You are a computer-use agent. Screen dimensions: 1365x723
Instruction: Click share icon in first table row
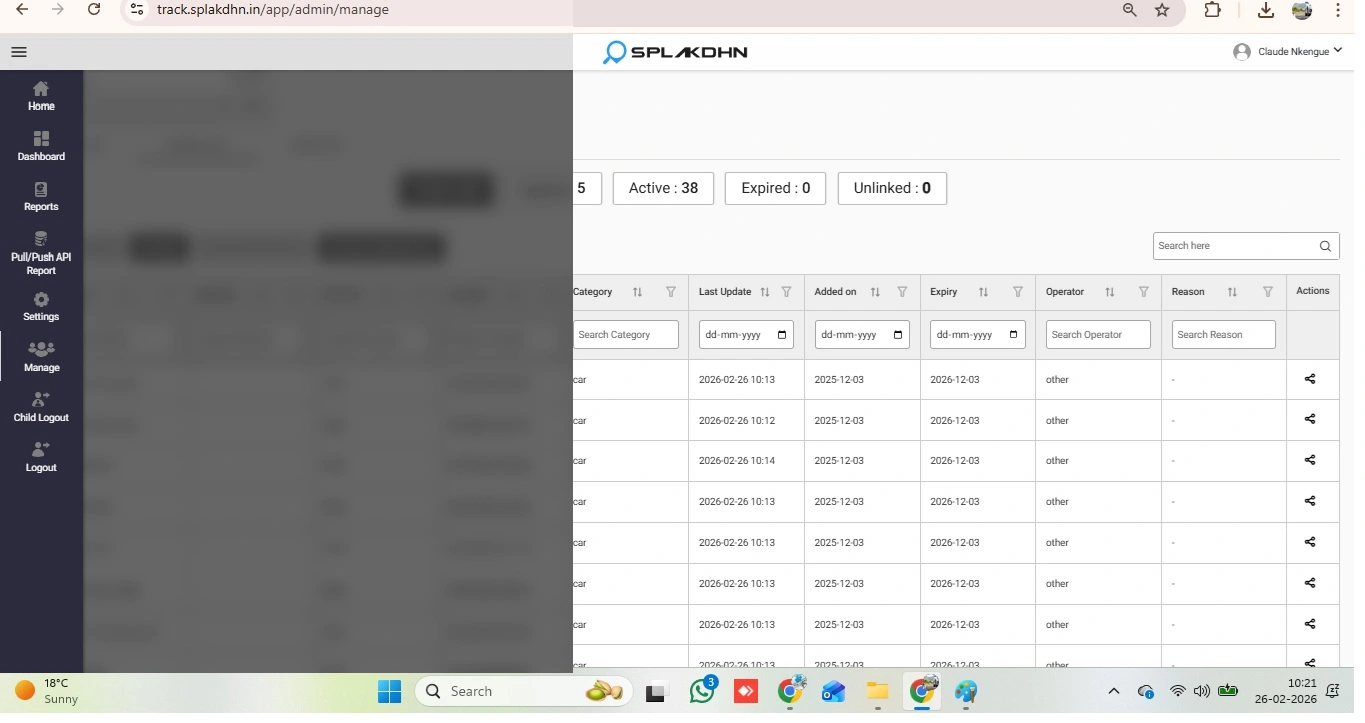1310,379
